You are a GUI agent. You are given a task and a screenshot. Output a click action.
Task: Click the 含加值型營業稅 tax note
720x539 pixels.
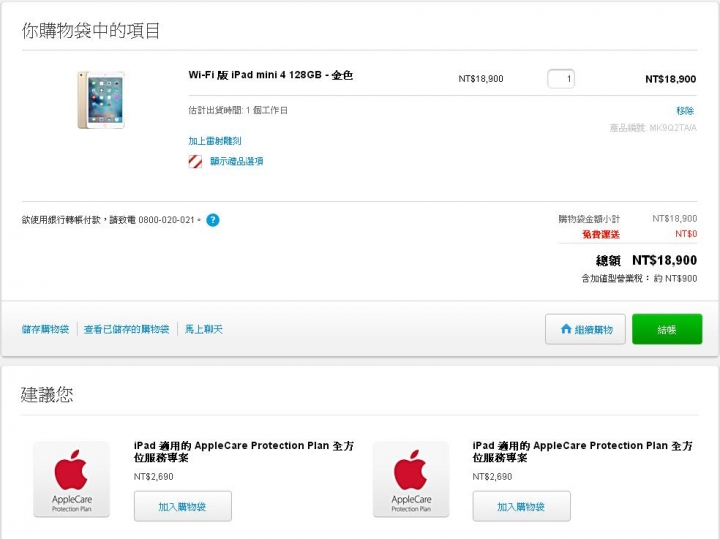(x=639, y=278)
